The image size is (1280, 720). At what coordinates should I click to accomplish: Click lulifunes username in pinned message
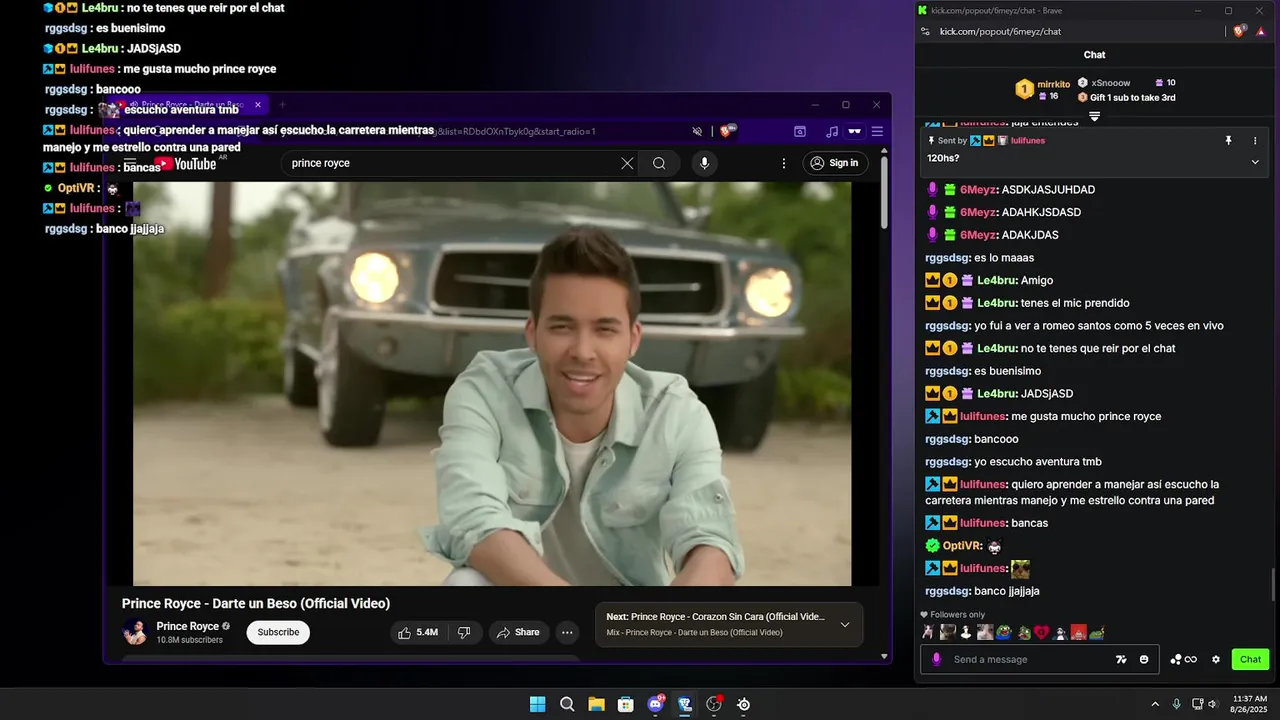(1028, 141)
